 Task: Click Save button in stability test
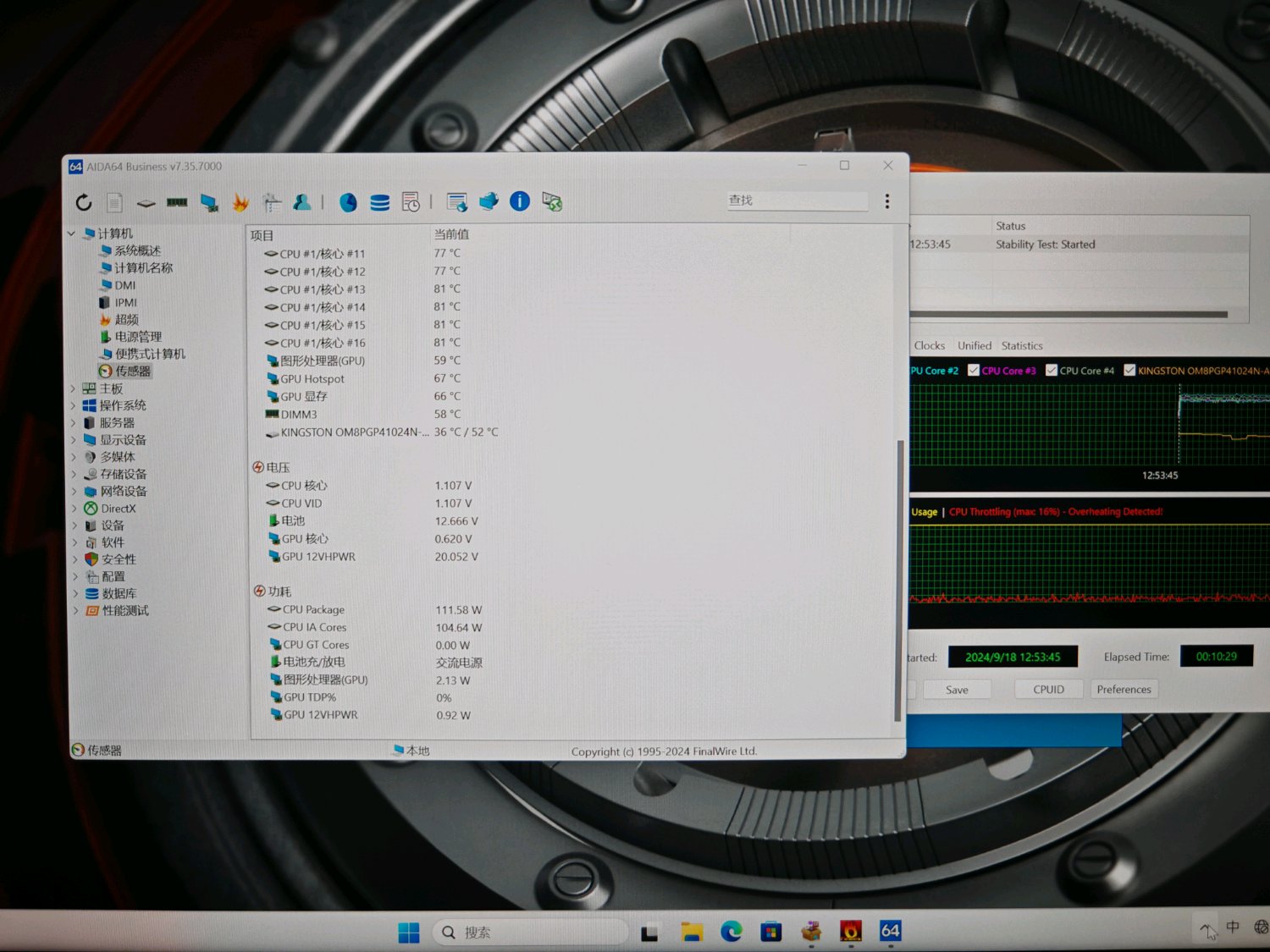(957, 690)
